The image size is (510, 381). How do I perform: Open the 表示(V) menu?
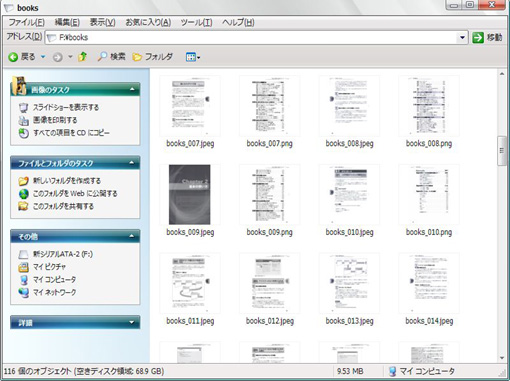[x=102, y=22]
